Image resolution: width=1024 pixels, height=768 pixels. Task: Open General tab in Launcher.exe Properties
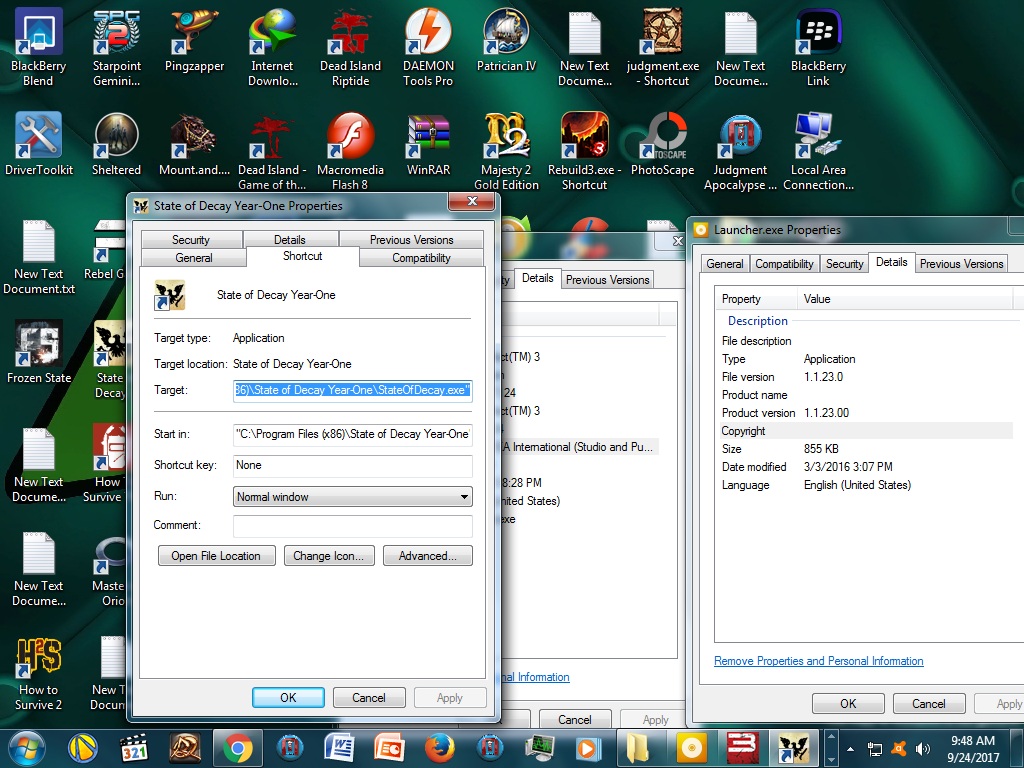[725, 264]
